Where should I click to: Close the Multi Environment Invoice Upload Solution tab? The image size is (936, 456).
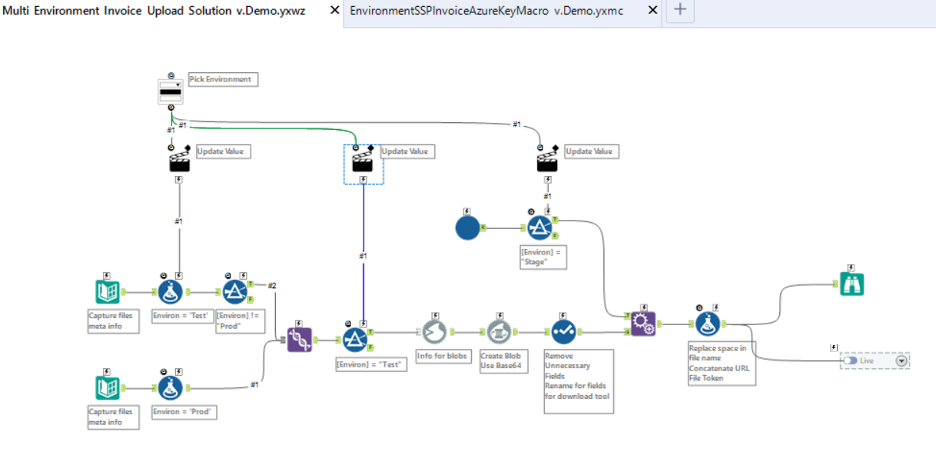click(x=334, y=10)
